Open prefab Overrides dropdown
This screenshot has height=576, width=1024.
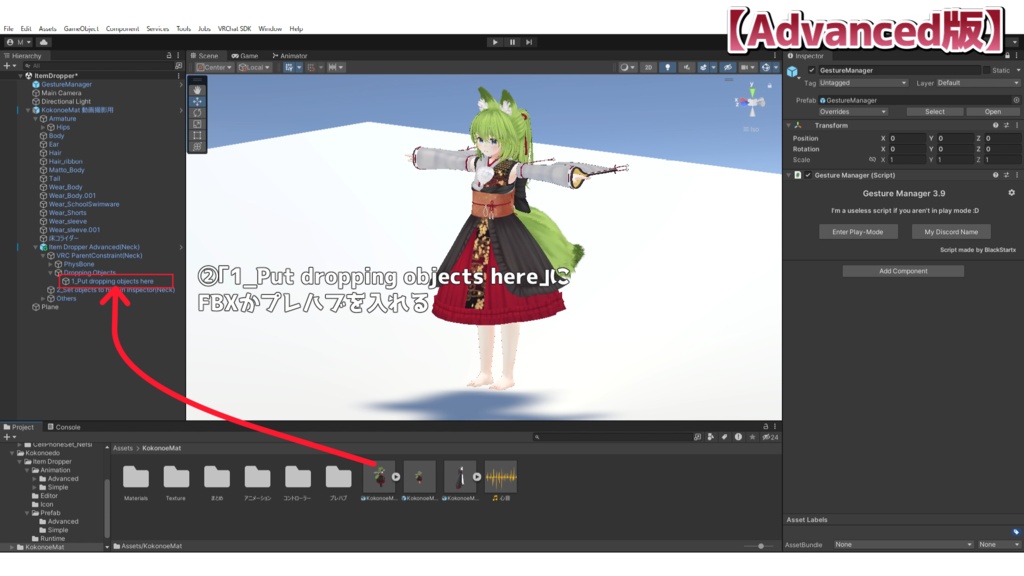pos(852,112)
